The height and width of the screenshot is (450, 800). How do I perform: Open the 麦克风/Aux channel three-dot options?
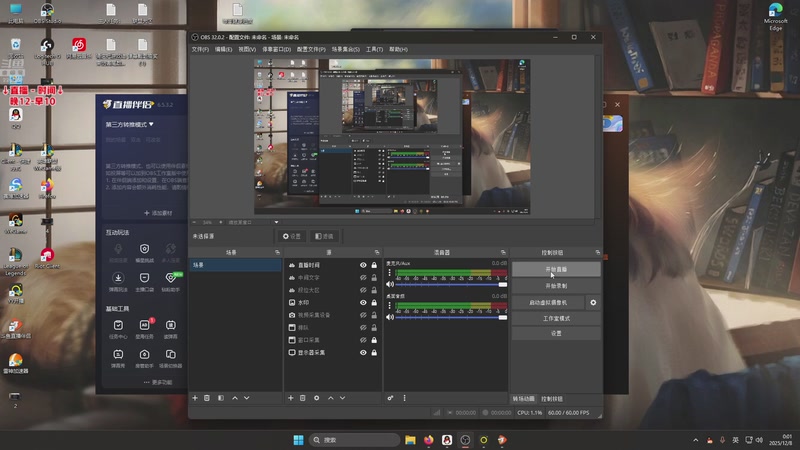tap(389, 273)
